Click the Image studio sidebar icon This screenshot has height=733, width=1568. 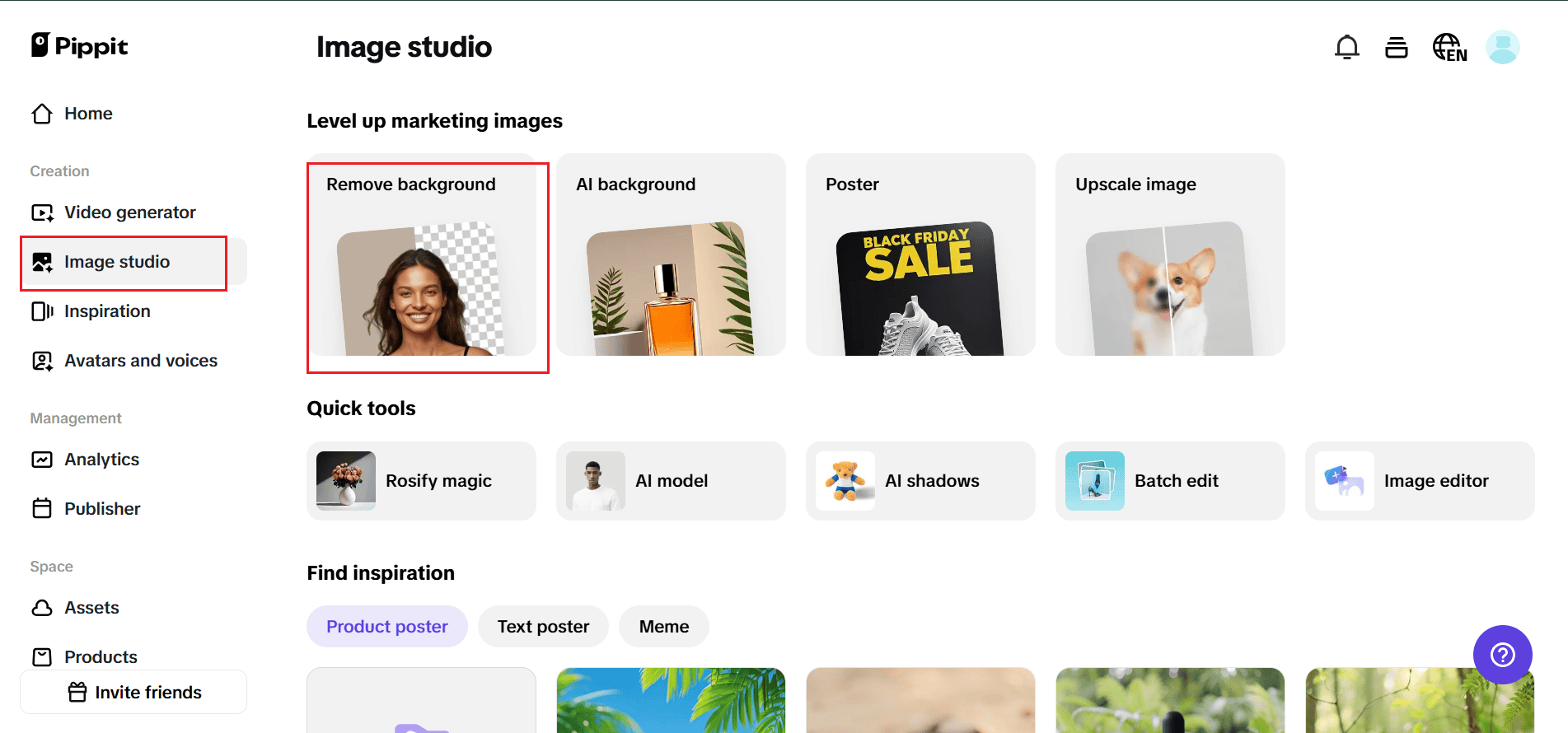(42, 262)
